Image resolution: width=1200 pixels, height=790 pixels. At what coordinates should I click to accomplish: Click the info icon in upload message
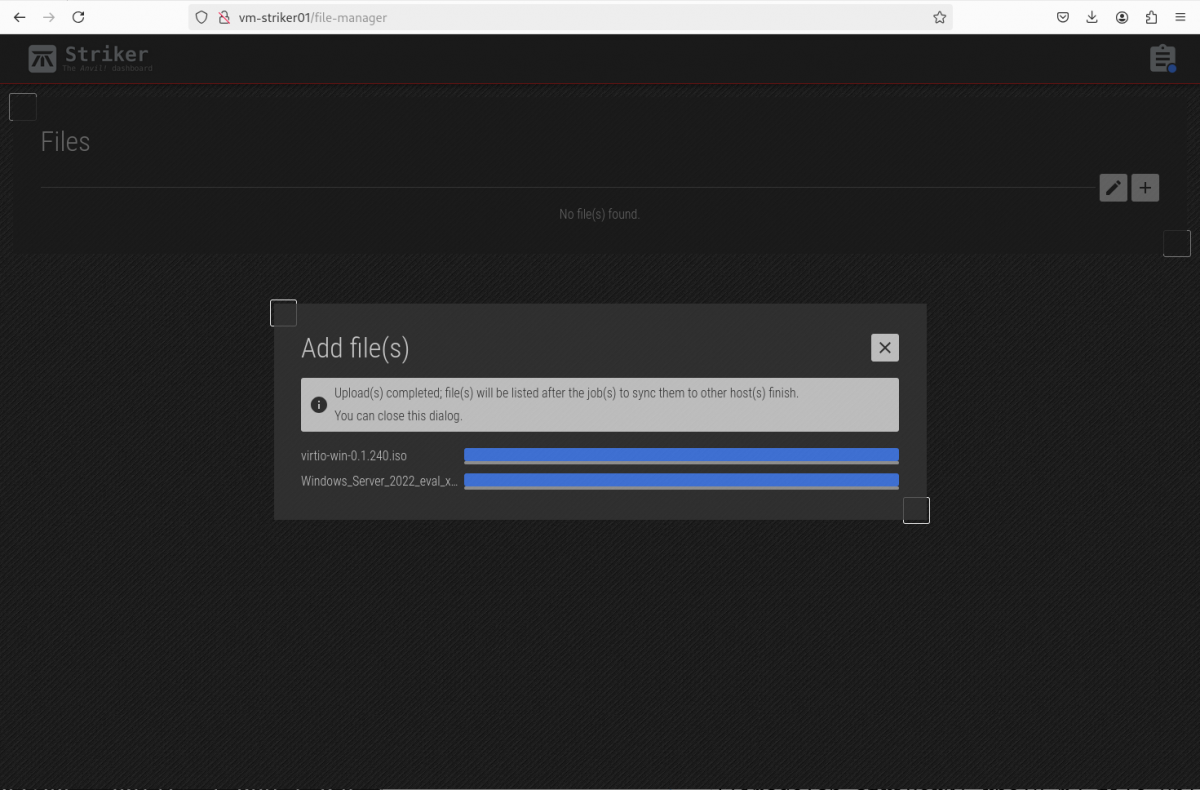[x=319, y=405]
